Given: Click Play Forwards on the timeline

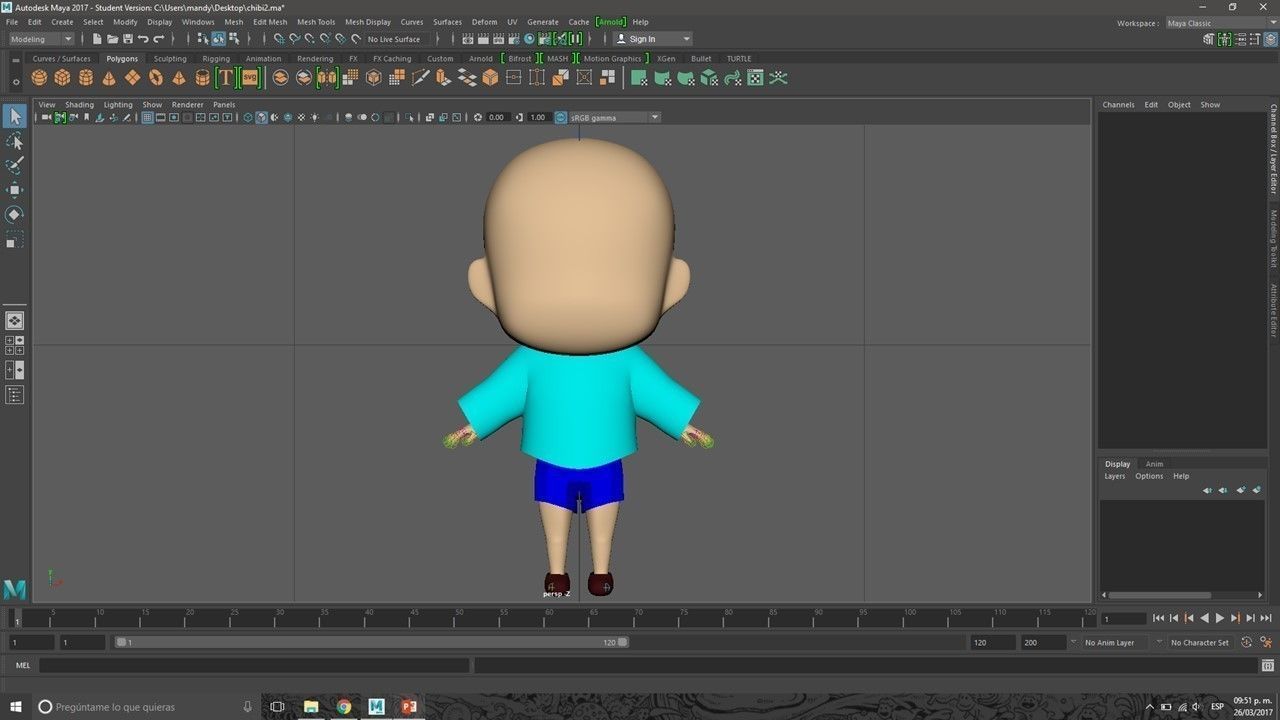Looking at the screenshot, I should click(1219, 619).
